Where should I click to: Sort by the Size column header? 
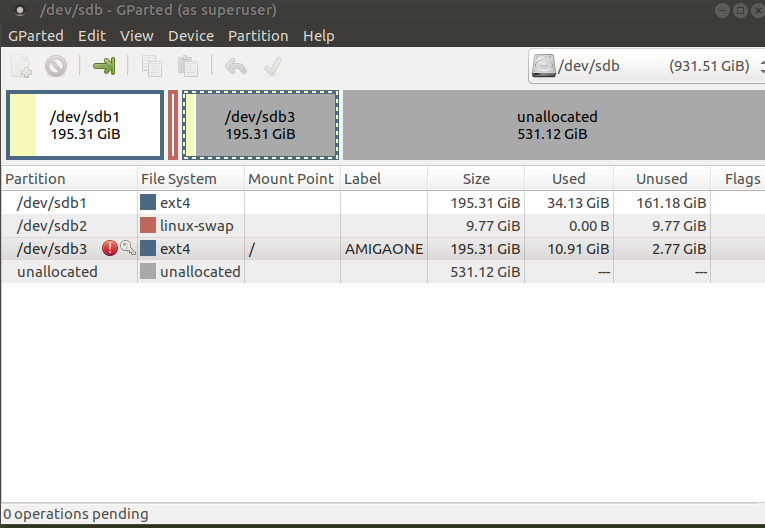coord(476,179)
